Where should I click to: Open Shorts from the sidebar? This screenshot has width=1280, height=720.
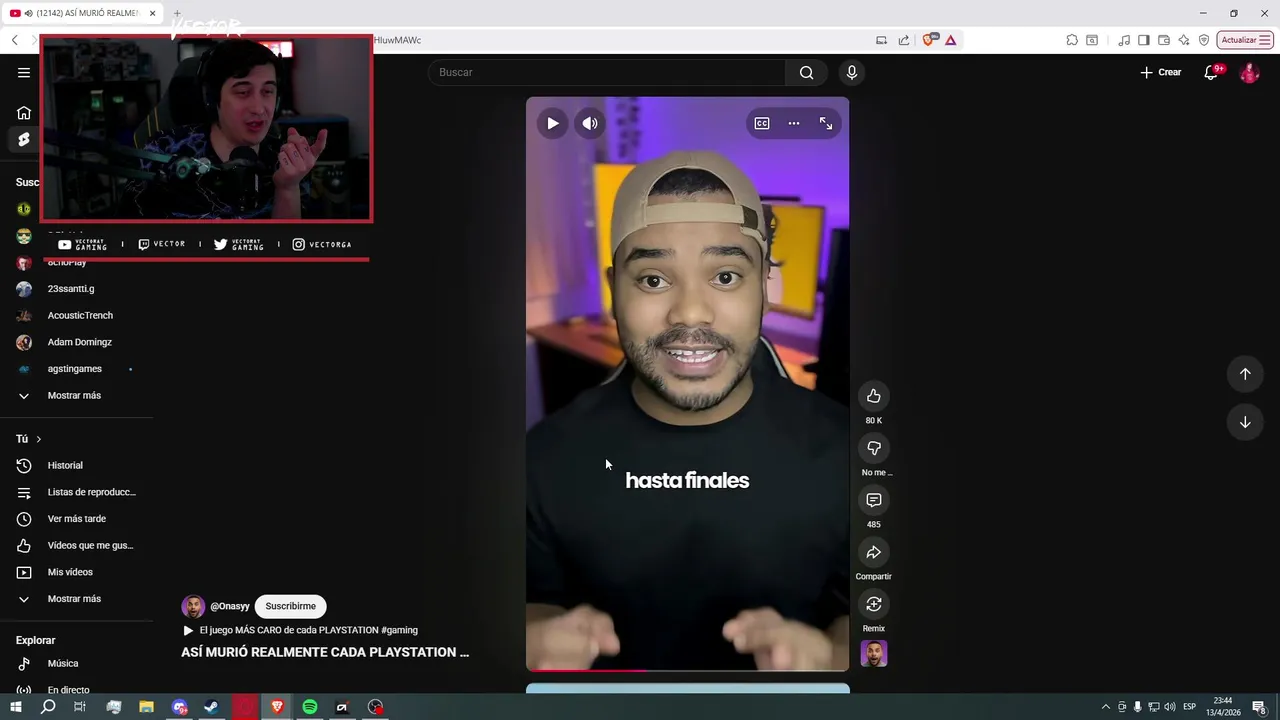click(24, 139)
